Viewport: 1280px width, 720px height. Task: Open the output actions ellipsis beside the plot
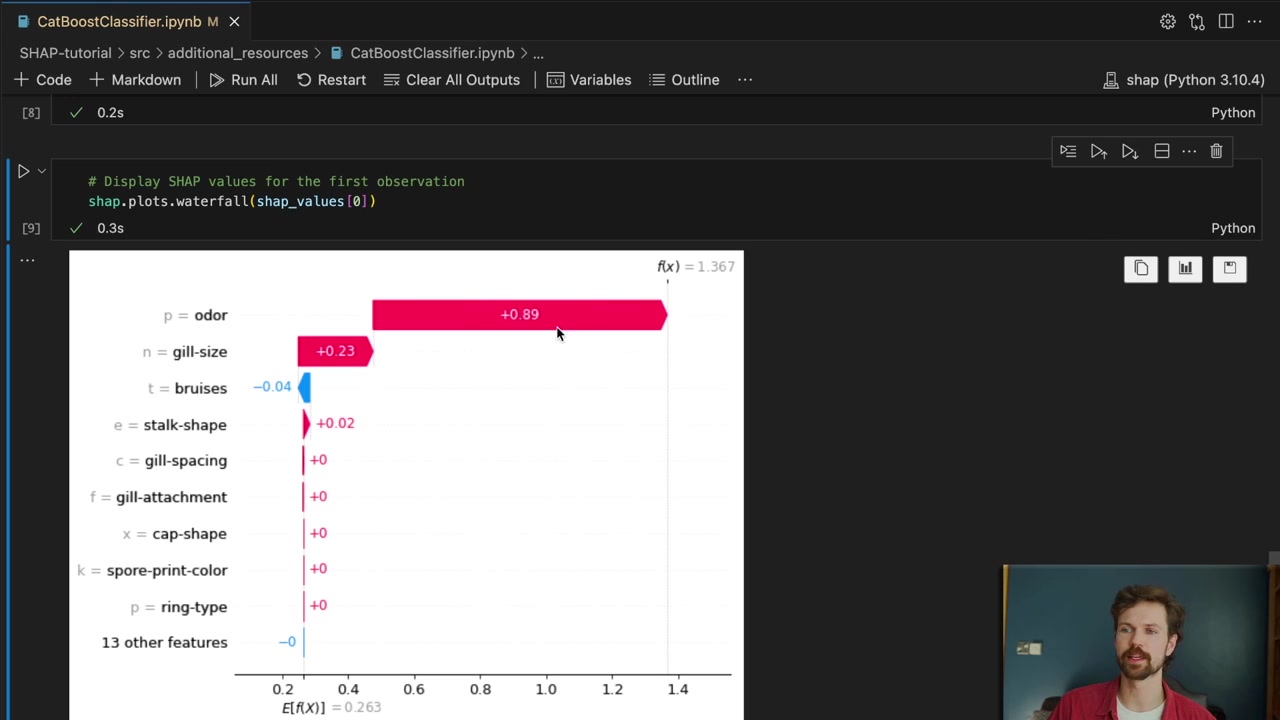coord(27,260)
